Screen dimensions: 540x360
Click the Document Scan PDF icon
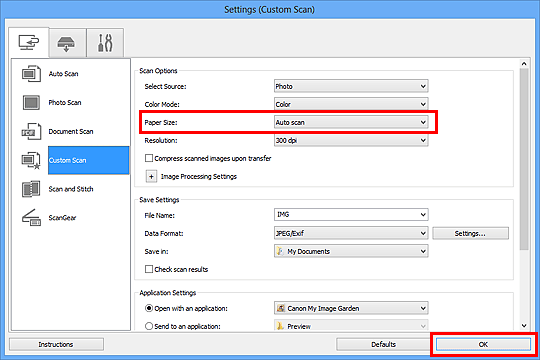(31, 131)
